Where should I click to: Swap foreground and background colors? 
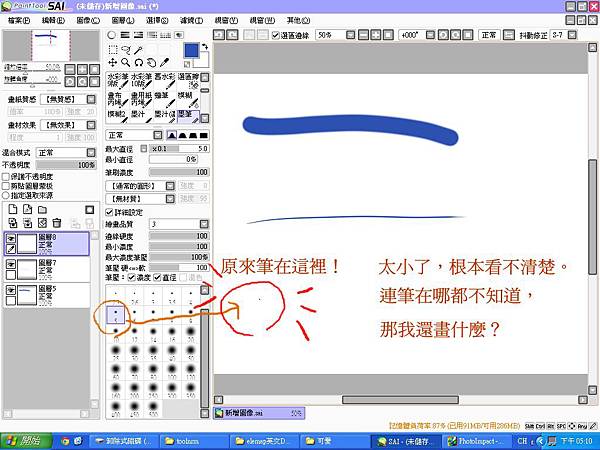tap(205, 47)
